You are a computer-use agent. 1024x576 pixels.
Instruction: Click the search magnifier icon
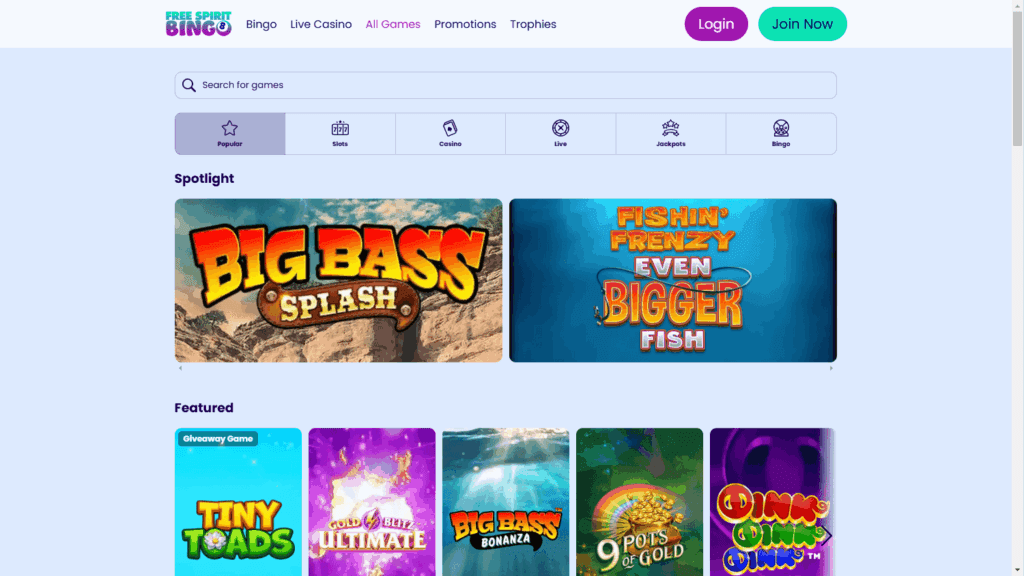click(x=189, y=85)
